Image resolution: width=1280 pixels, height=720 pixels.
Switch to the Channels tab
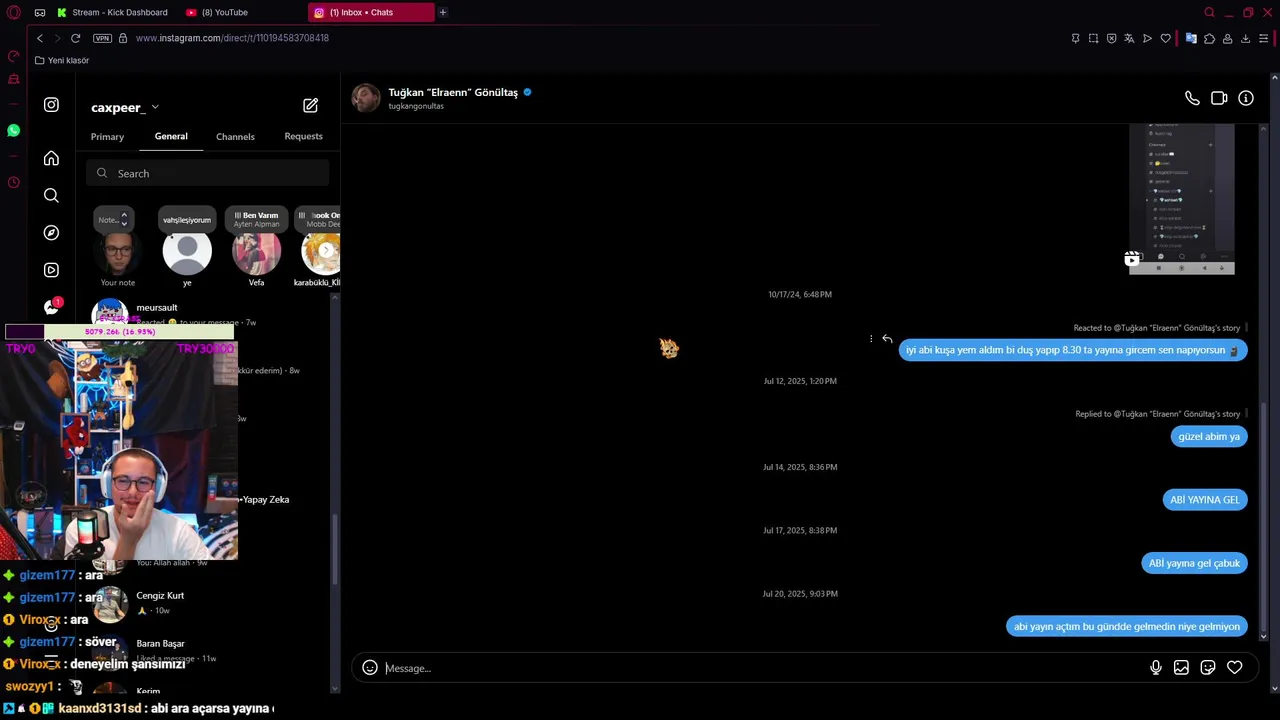pyautogui.click(x=235, y=137)
